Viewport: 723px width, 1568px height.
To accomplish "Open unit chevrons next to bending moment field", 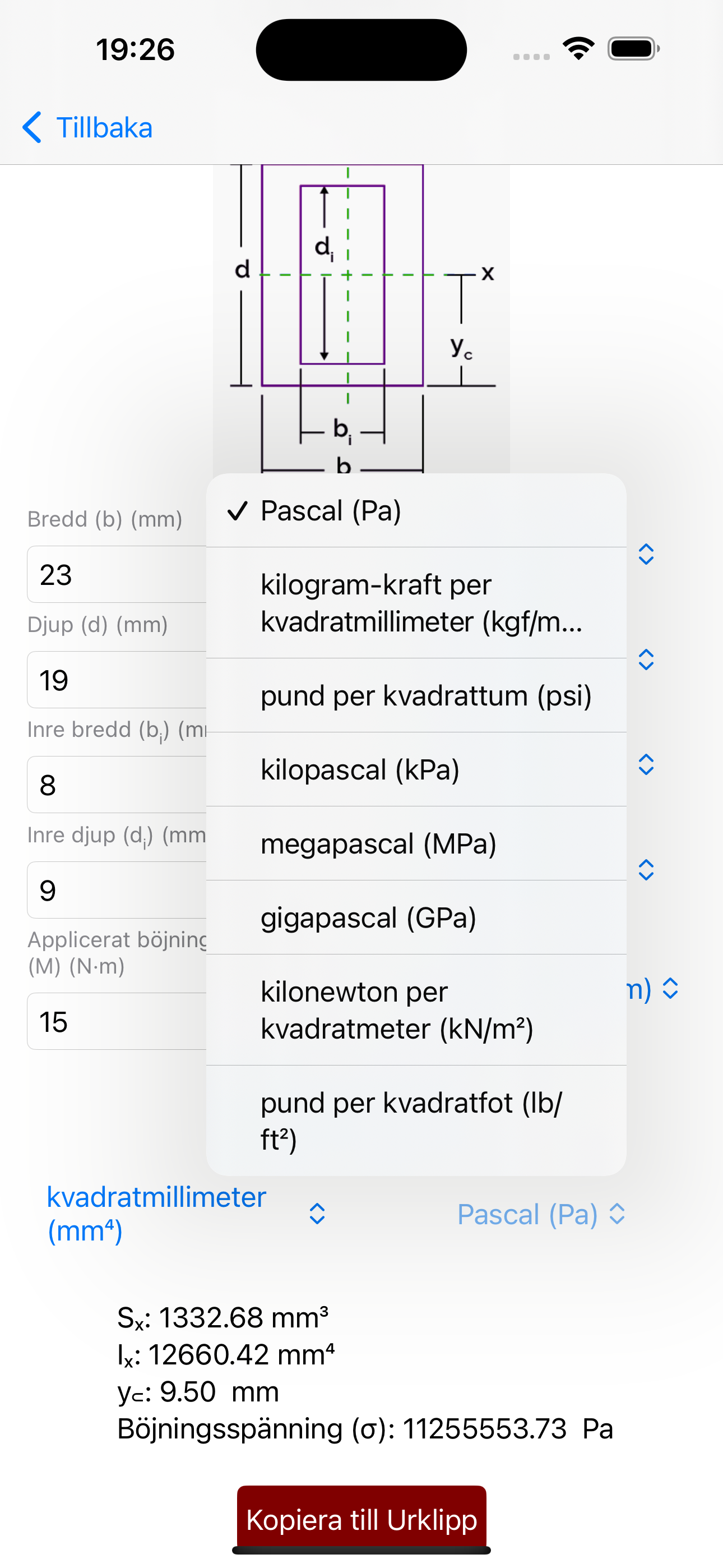I will [670, 989].
